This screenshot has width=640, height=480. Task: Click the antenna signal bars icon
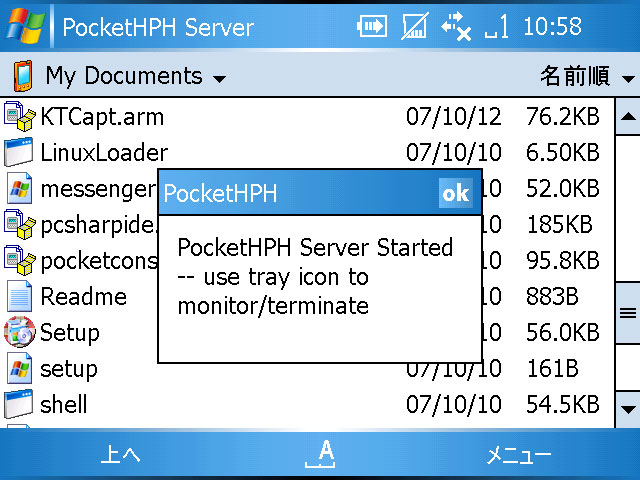[497, 27]
